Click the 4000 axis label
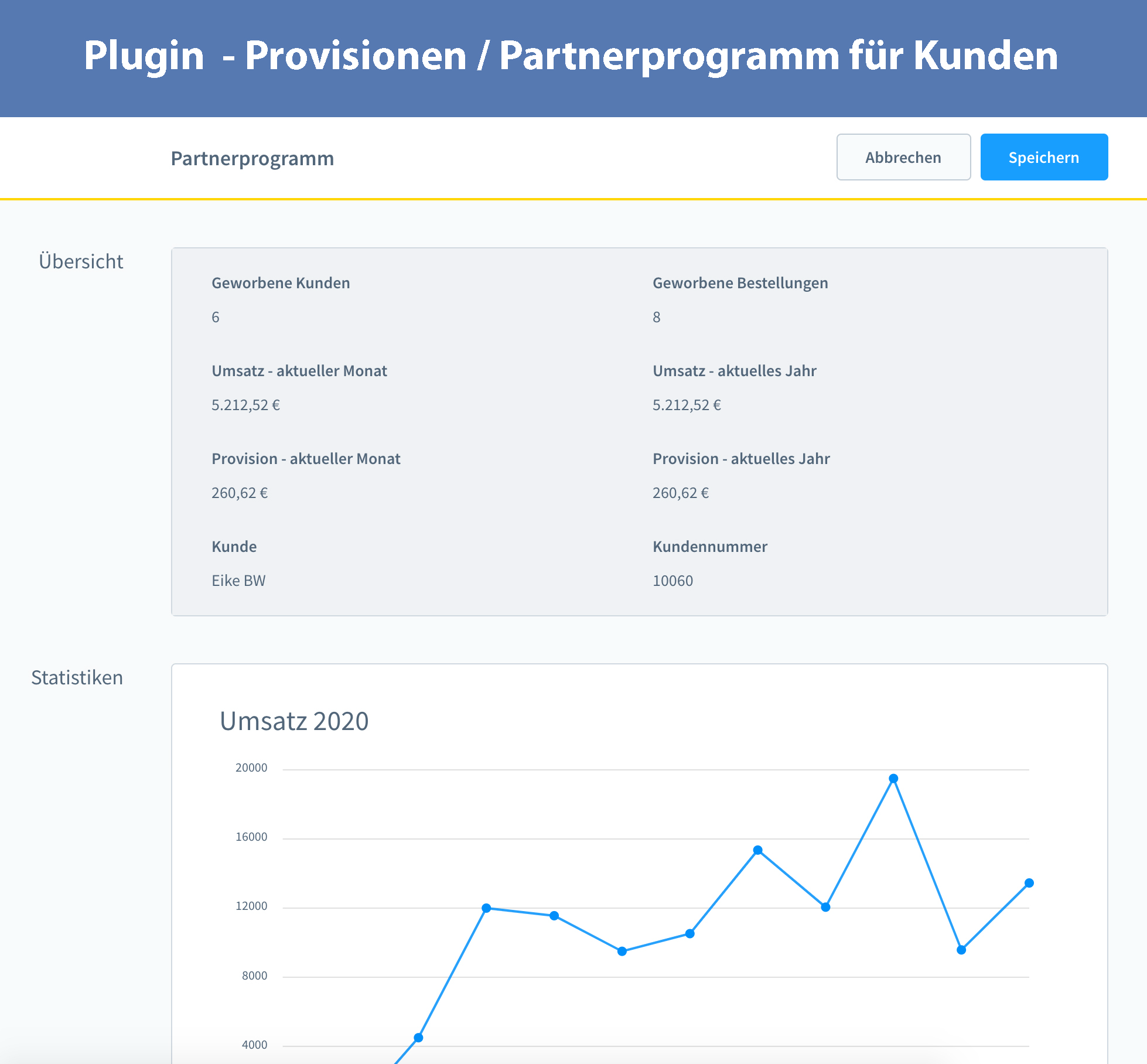Image resolution: width=1147 pixels, height=1064 pixels. pos(254,1045)
